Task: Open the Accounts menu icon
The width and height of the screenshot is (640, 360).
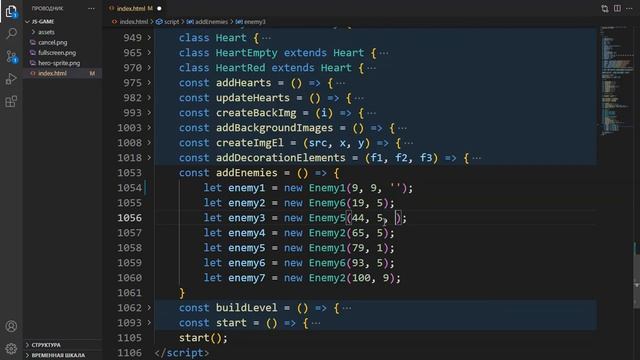Action: coord(11,326)
